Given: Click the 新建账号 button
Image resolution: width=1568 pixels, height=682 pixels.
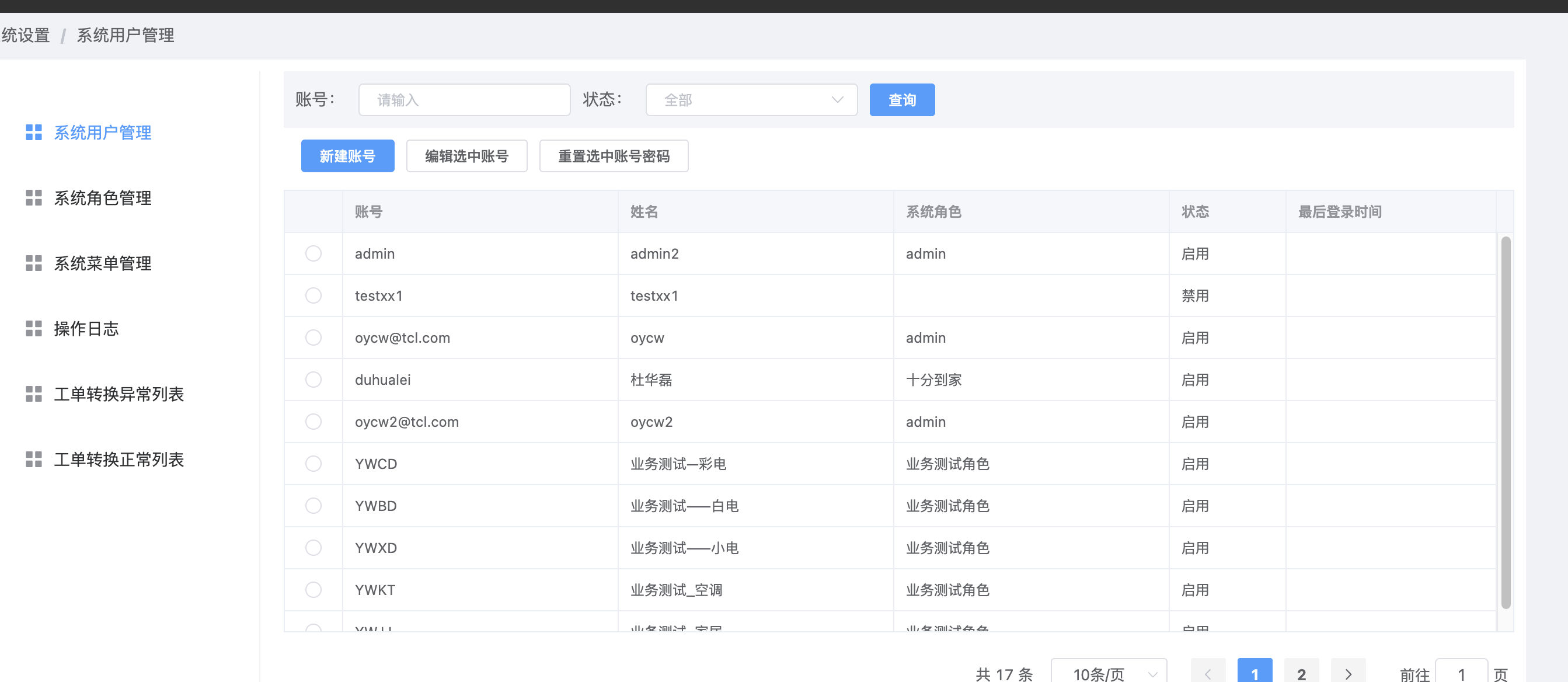Looking at the screenshot, I should (347, 156).
